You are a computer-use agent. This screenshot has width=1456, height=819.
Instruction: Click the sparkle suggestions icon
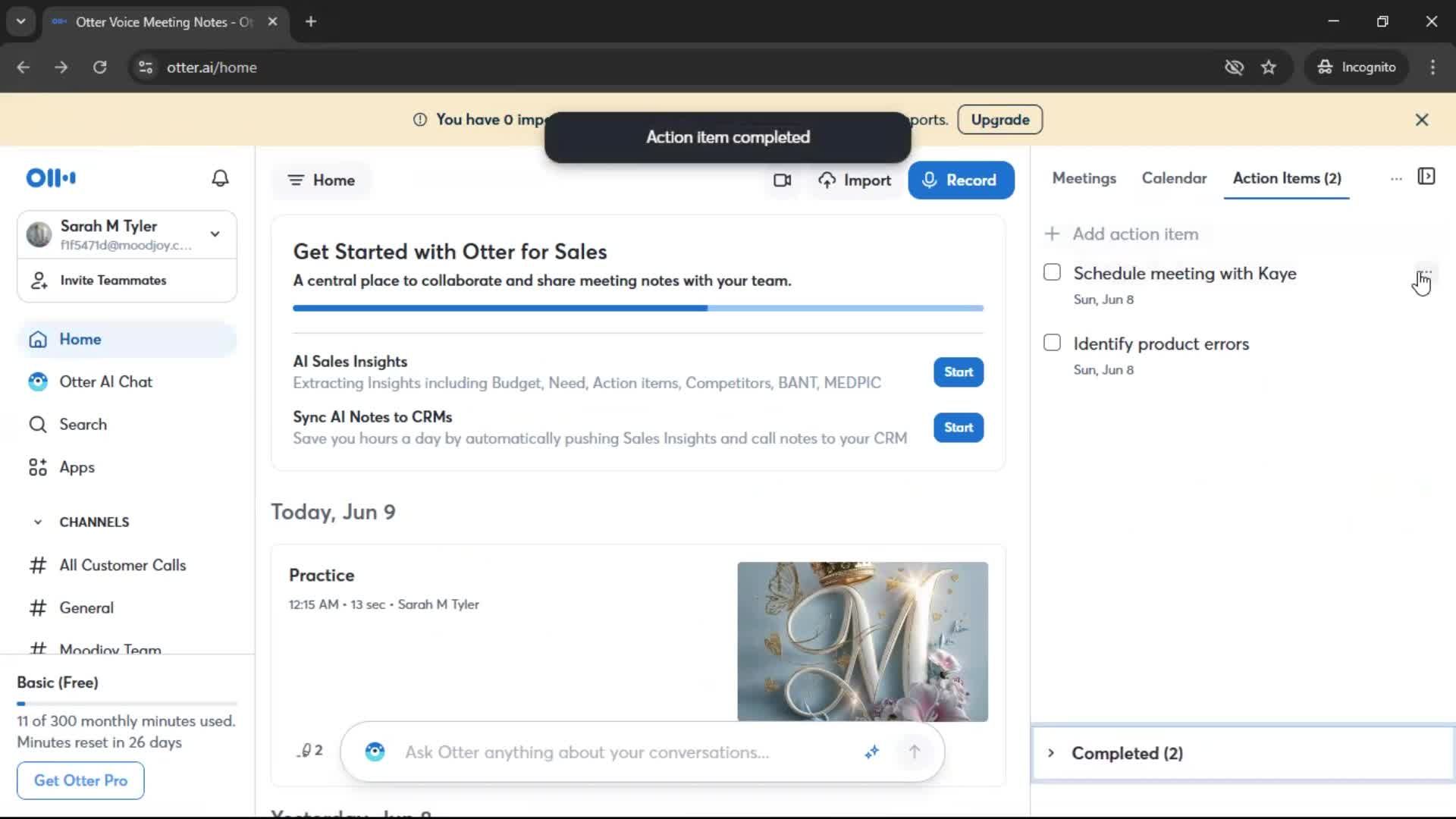[x=871, y=752]
